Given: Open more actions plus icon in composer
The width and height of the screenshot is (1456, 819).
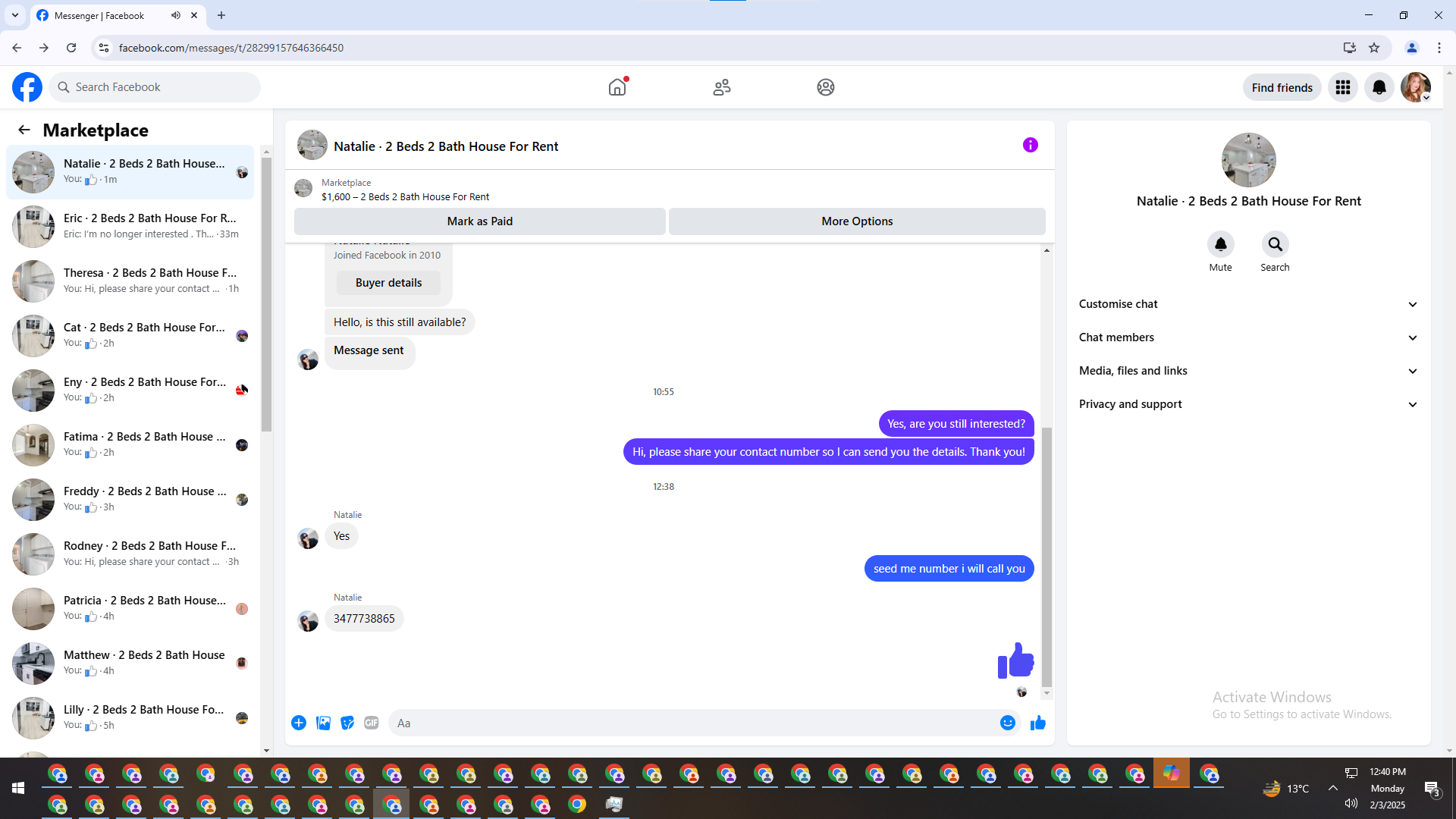Looking at the screenshot, I should click(x=299, y=723).
